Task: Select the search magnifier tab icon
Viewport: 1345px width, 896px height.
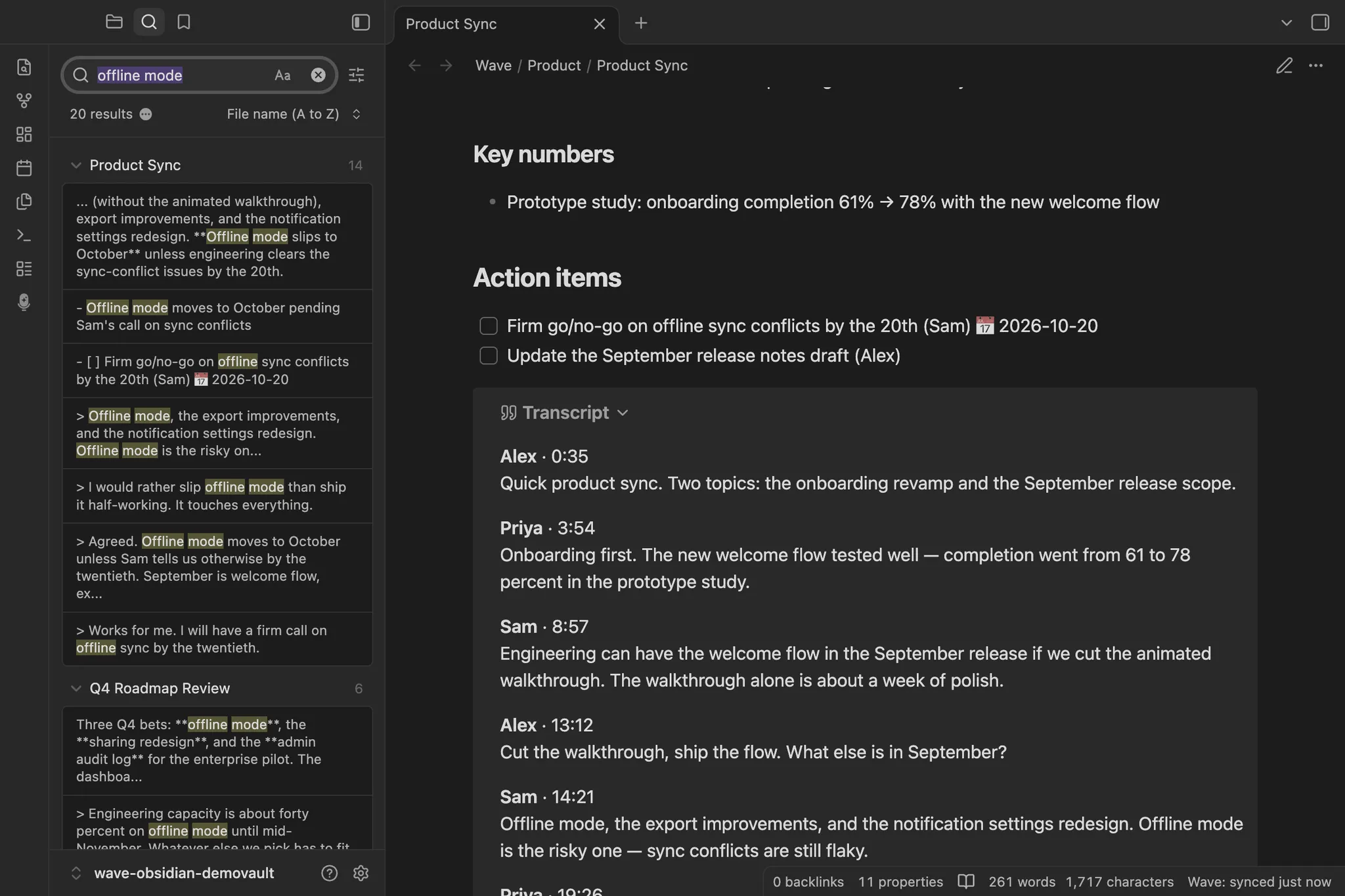Action: point(149,22)
